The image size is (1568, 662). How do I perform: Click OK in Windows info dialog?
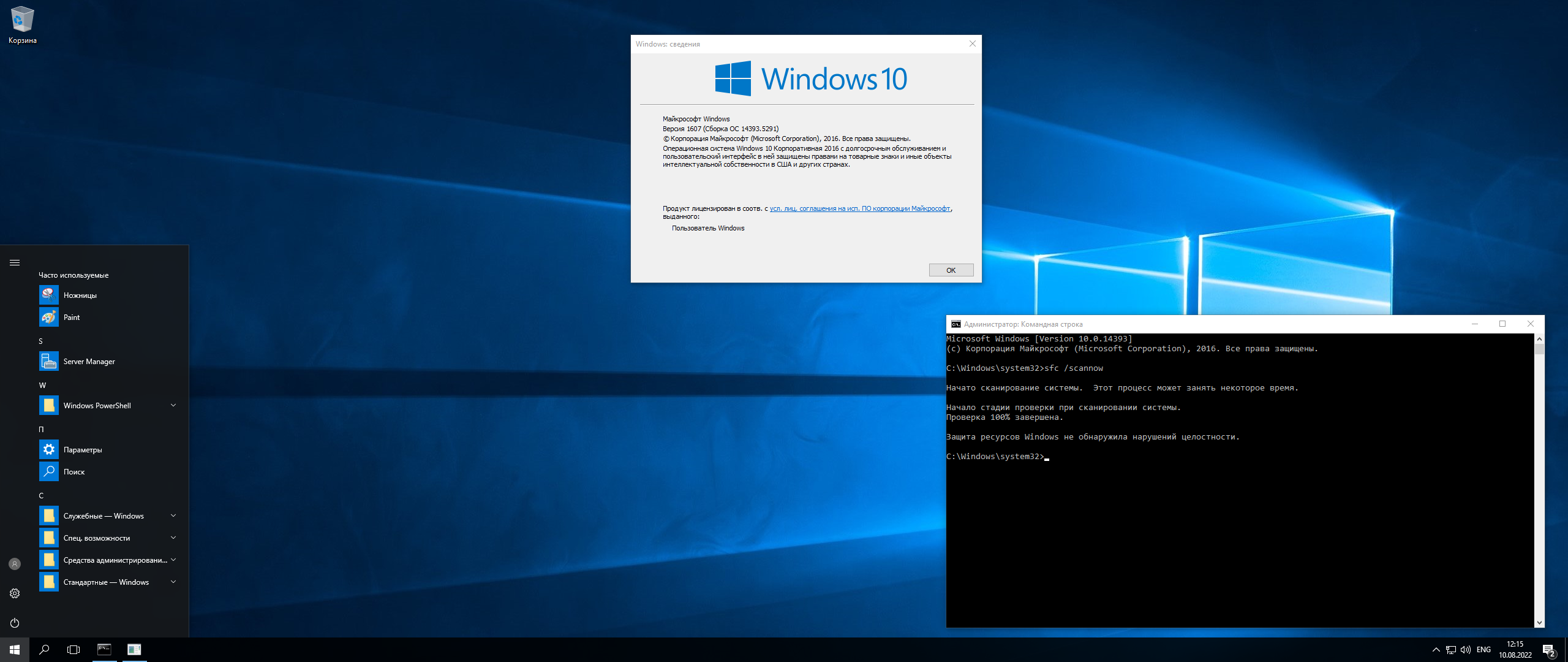pyautogui.click(x=951, y=270)
